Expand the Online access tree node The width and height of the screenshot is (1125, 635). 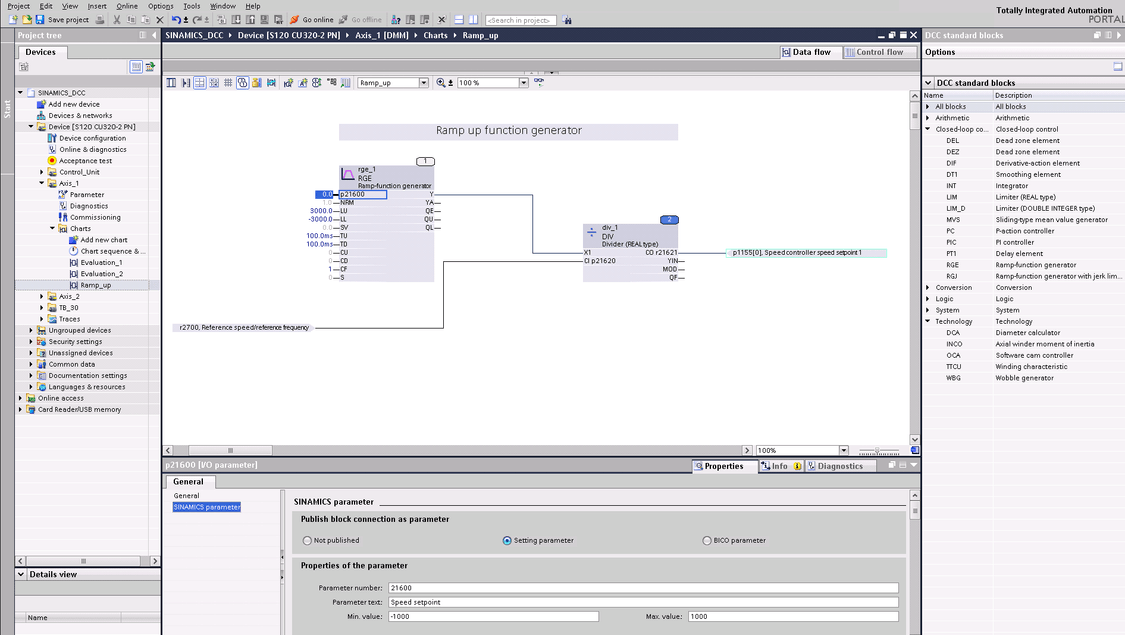[x=20, y=398]
